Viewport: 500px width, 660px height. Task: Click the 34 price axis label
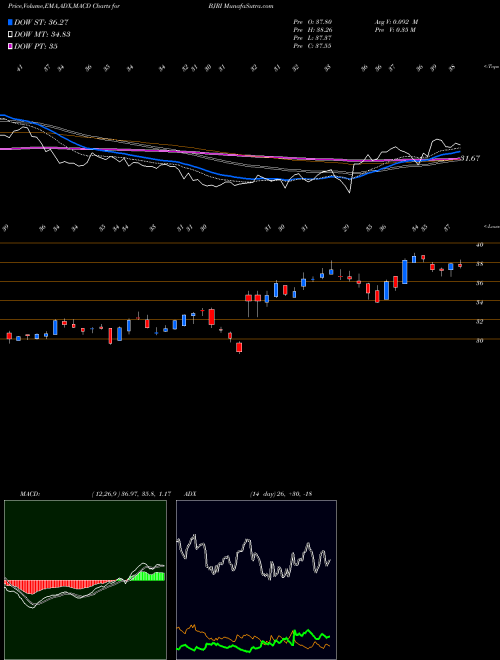tap(479, 302)
